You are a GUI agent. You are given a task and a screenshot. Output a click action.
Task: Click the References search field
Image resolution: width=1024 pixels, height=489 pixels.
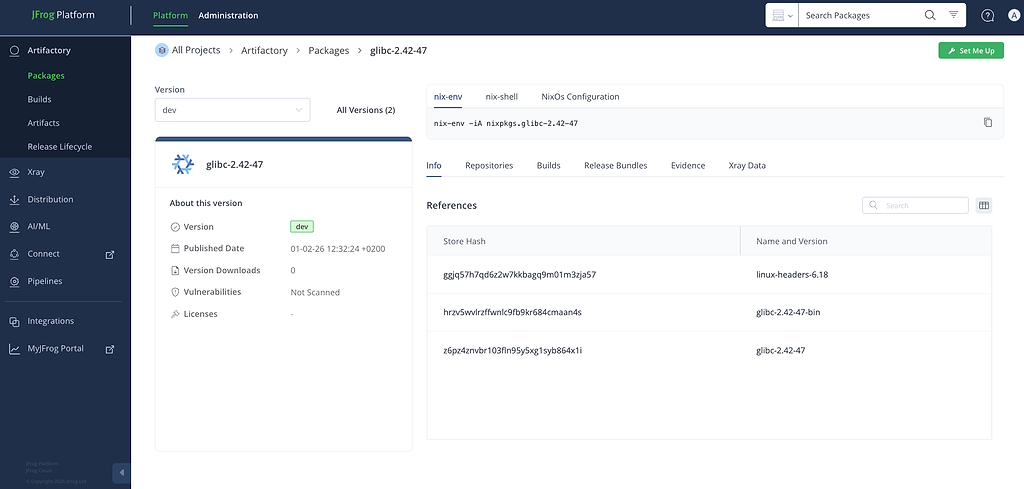tap(922, 206)
